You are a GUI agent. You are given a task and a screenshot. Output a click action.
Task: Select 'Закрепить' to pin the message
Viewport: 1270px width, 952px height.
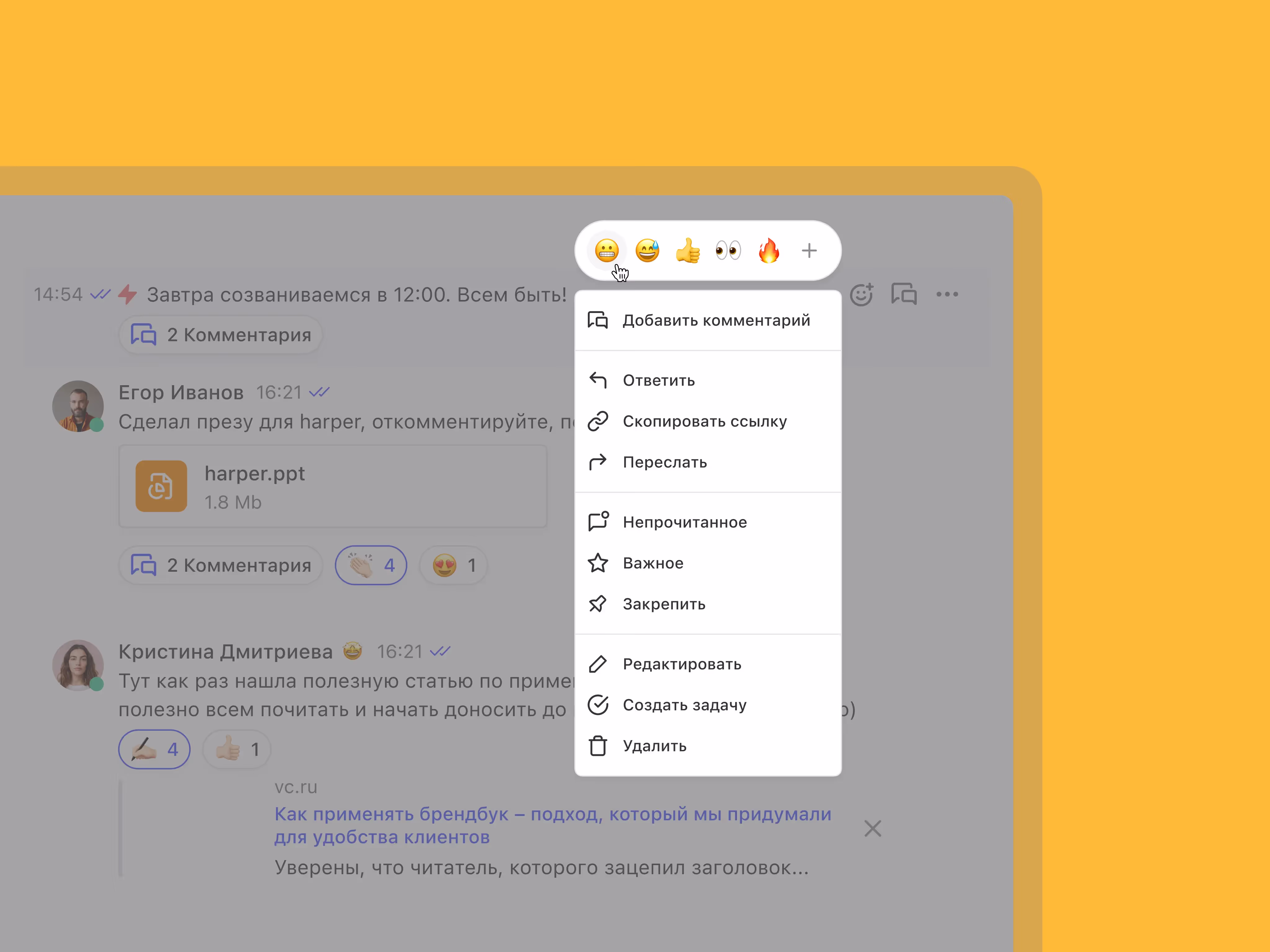click(664, 604)
